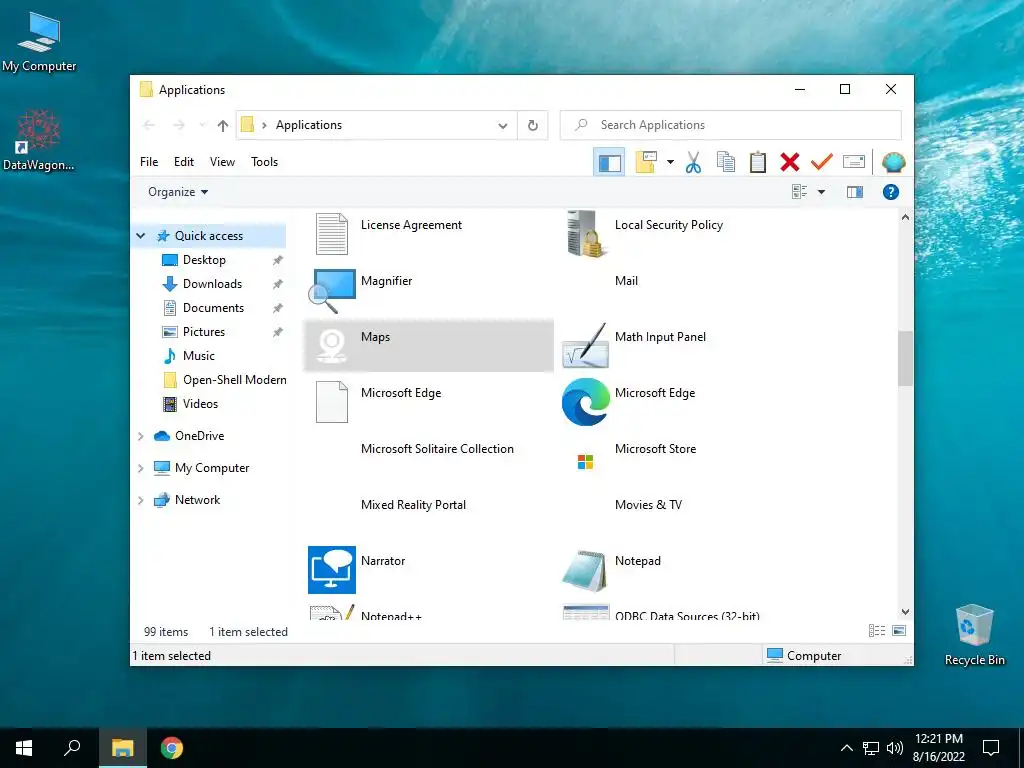Collapse the Quick access tree node
The width and height of the screenshot is (1024, 768).
coord(140,236)
